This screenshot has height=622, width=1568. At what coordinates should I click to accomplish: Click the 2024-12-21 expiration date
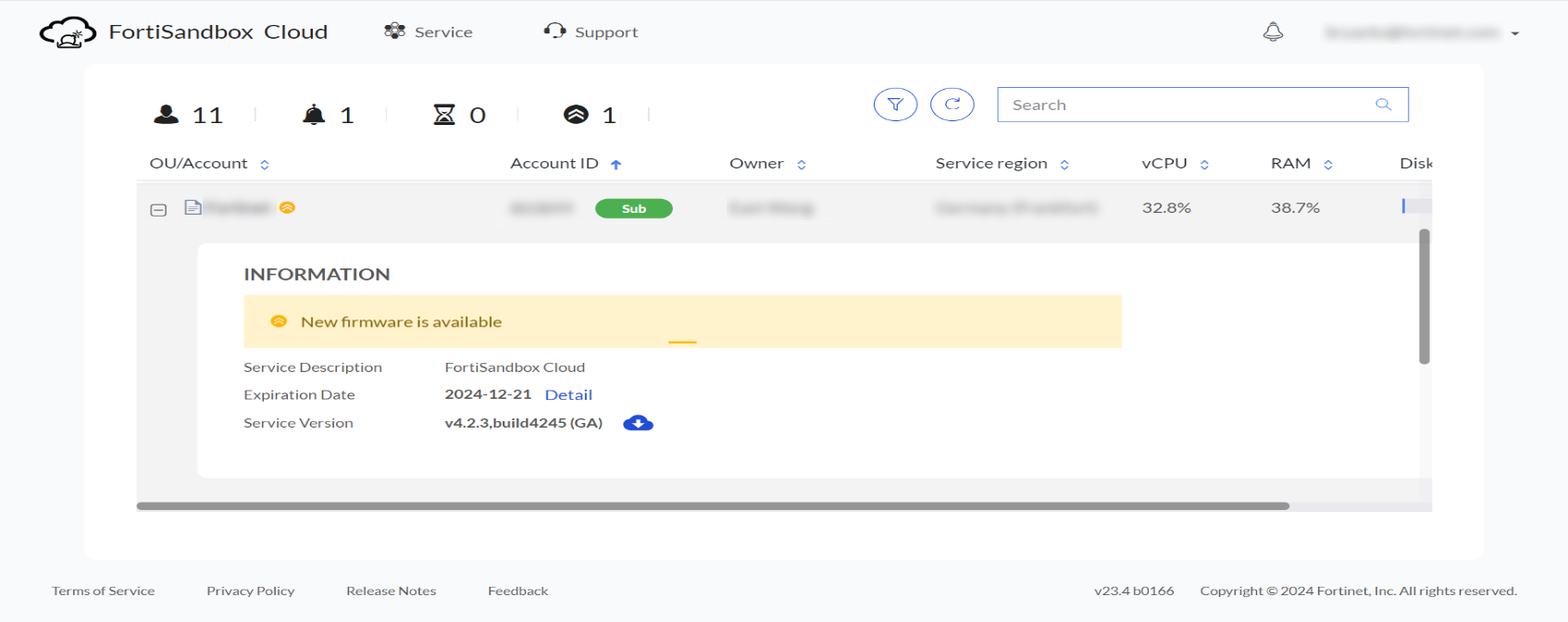click(488, 394)
